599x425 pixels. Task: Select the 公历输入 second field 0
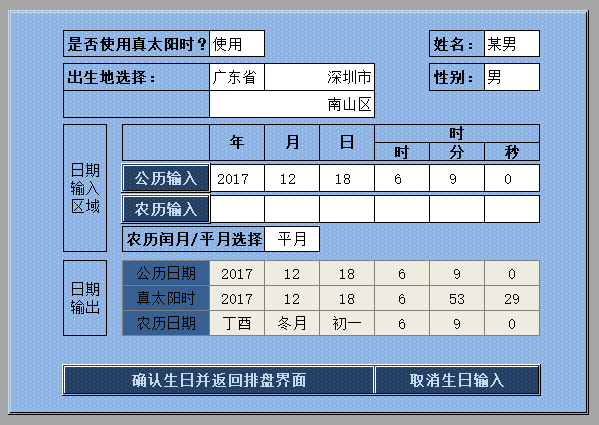512,178
